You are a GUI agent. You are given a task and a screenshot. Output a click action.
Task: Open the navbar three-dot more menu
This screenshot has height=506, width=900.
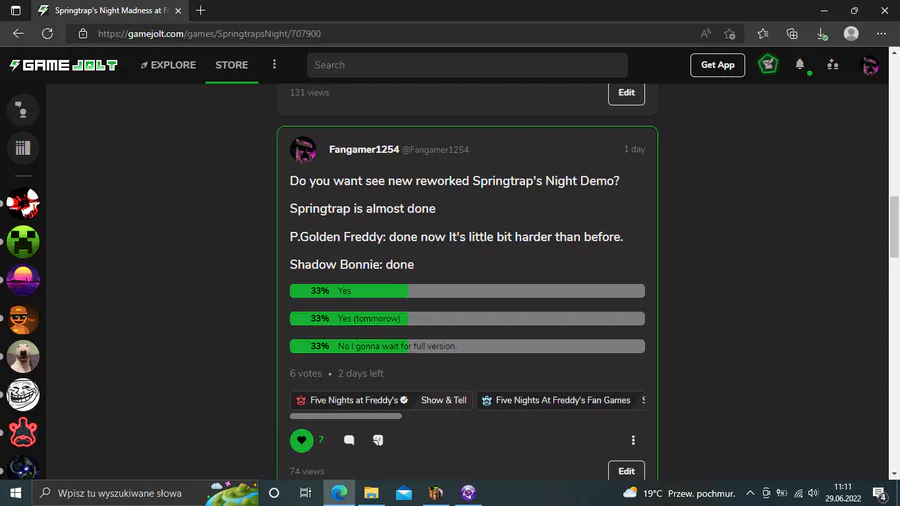coord(274,64)
